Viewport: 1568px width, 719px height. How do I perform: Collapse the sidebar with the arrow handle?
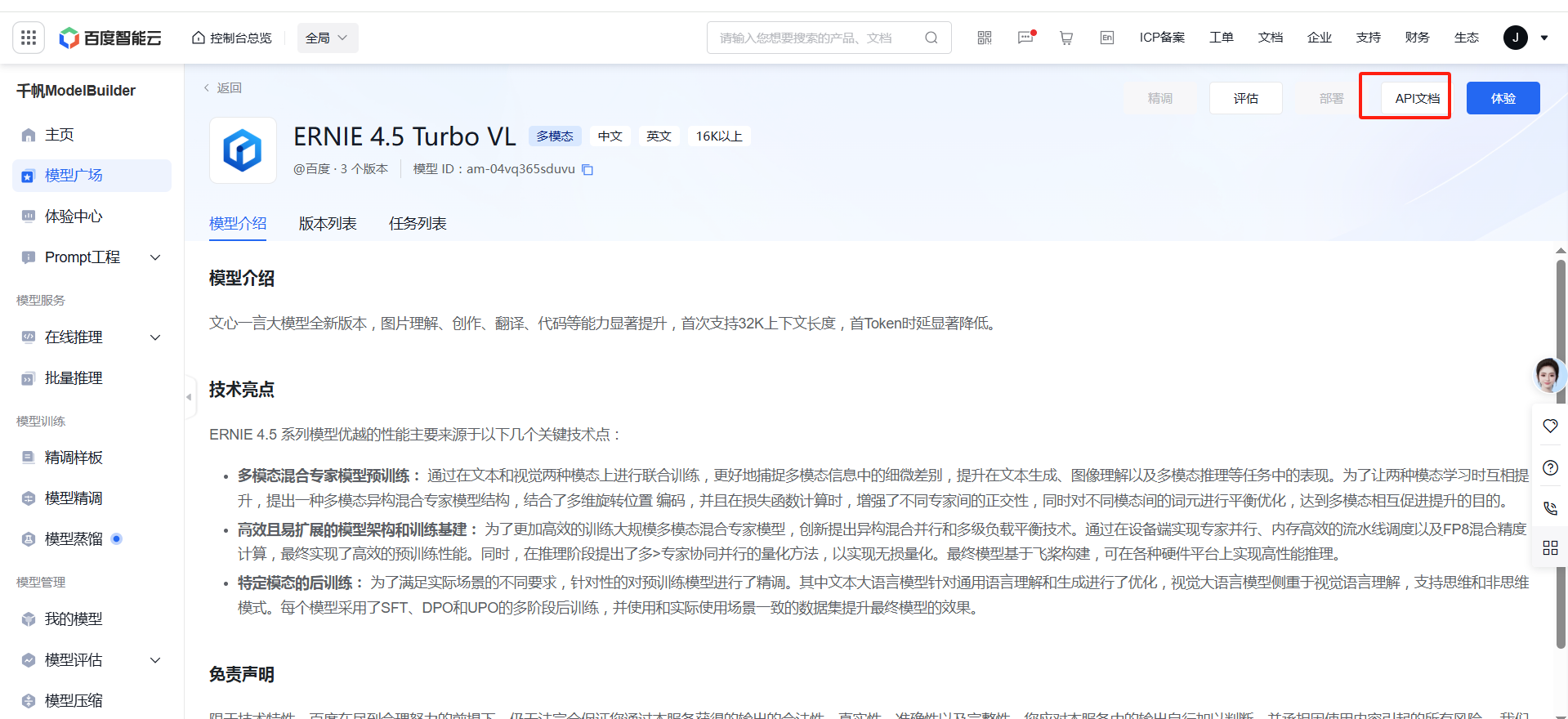point(190,397)
